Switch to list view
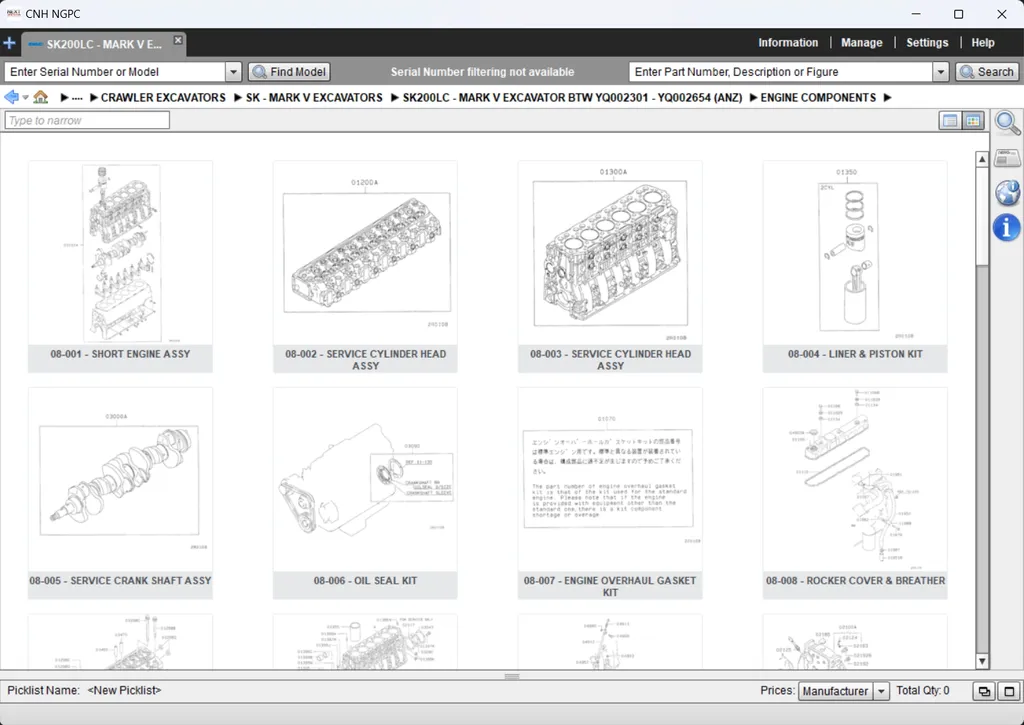 click(950, 121)
